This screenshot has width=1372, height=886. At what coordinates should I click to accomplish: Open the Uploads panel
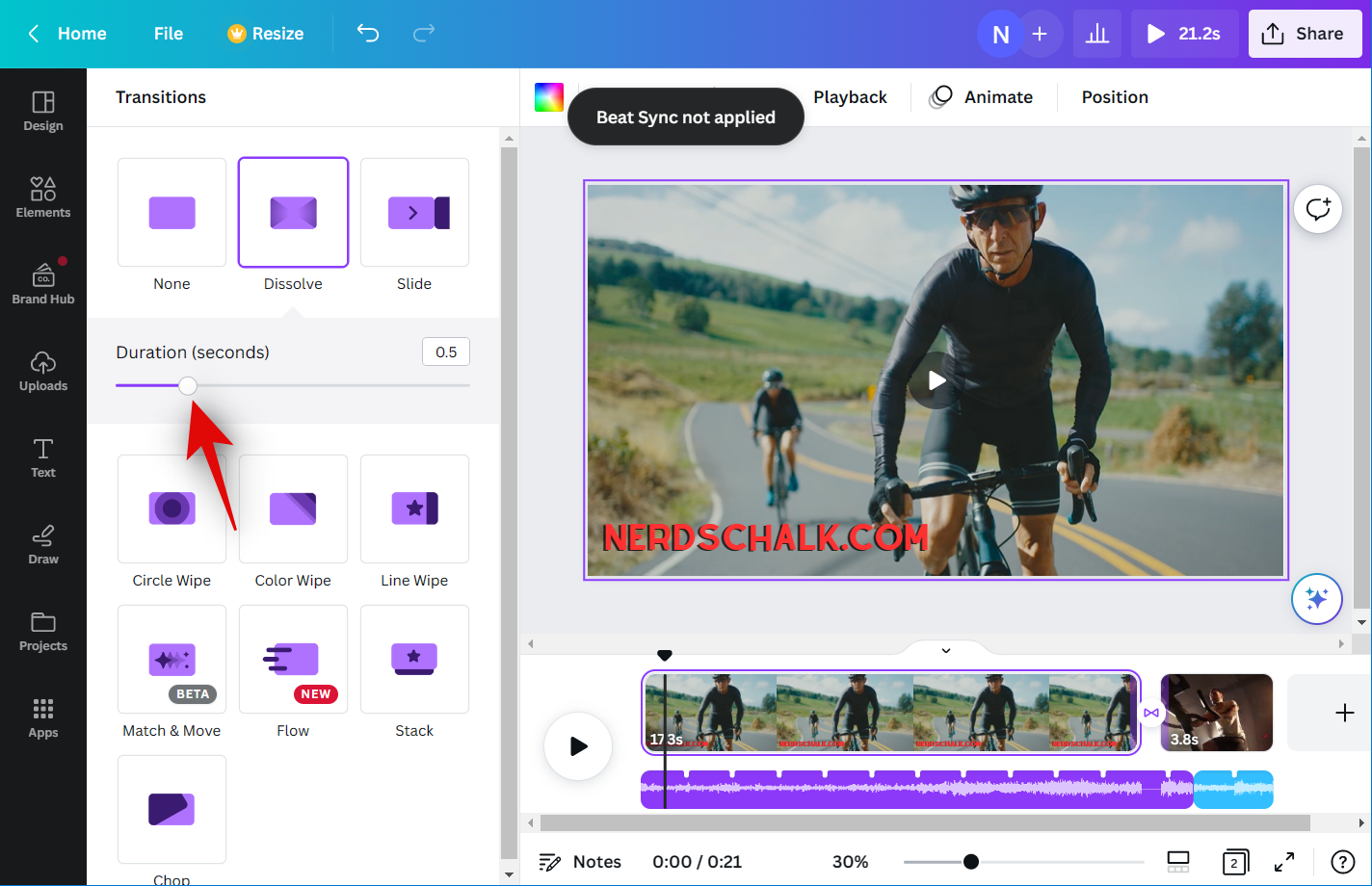point(43,371)
